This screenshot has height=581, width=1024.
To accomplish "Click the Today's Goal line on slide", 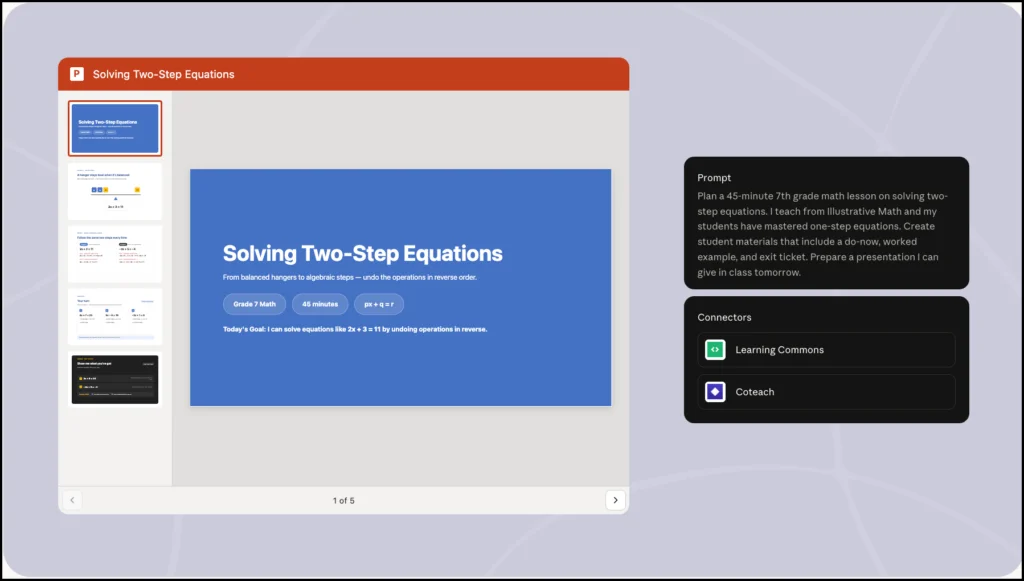I will [355, 329].
